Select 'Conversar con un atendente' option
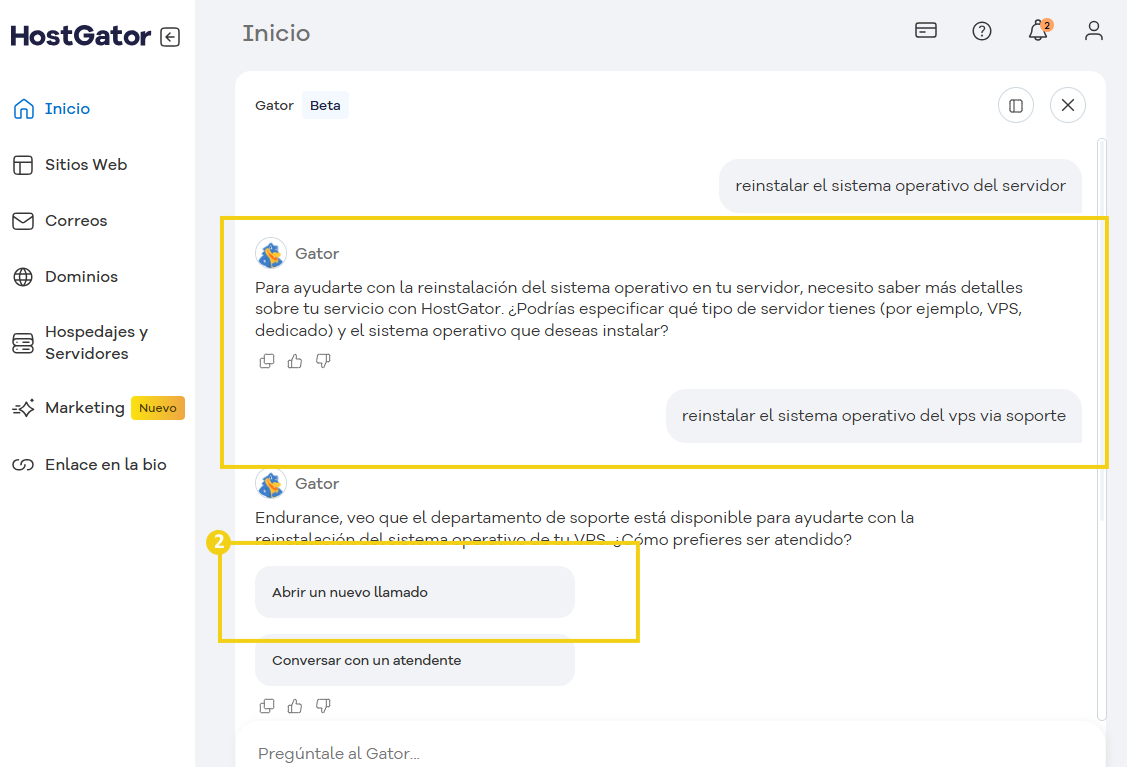This screenshot has width=1127, height=767. (x=414, y=660)
